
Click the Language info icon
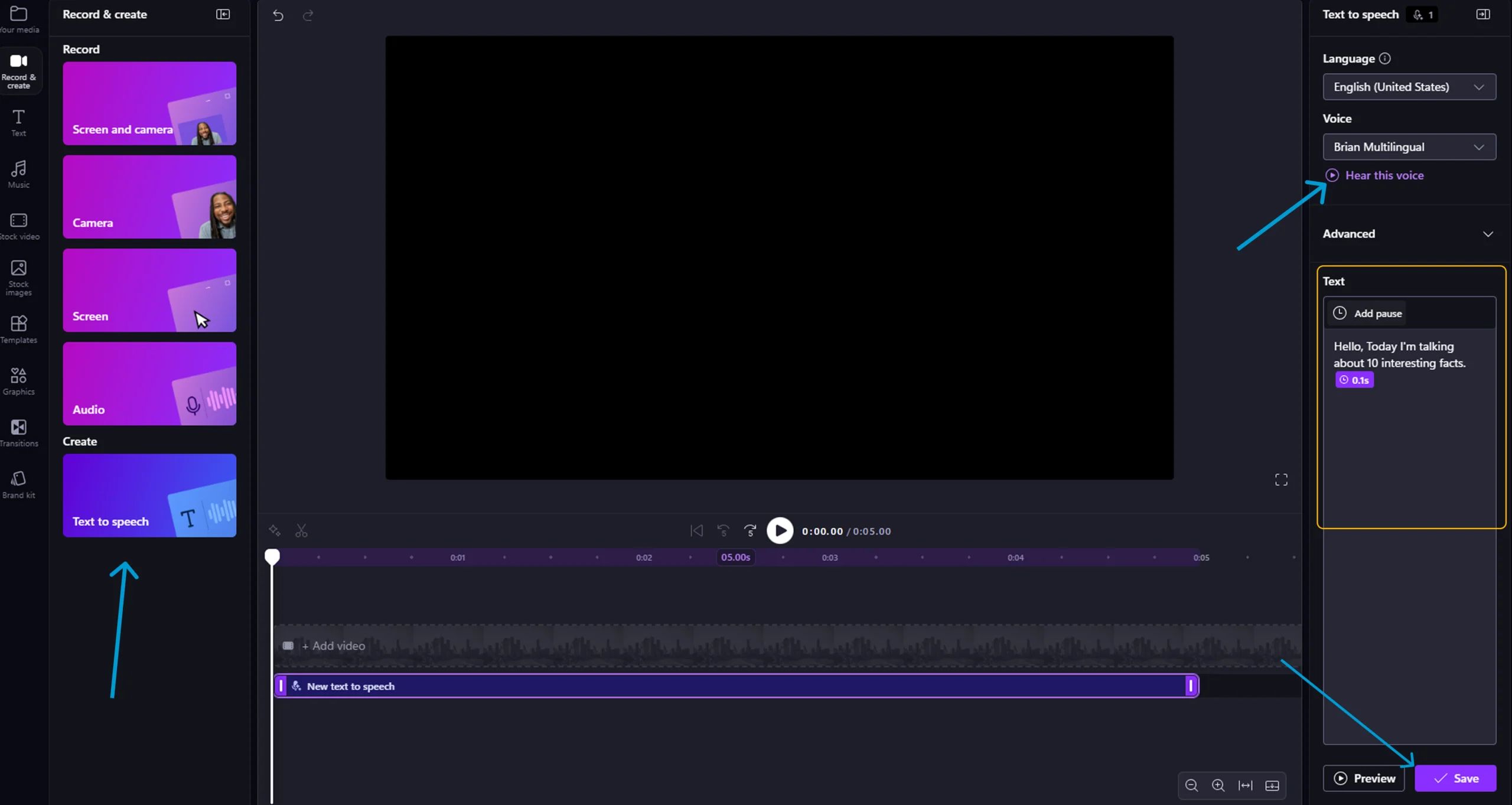click(x=1385, y=58)
